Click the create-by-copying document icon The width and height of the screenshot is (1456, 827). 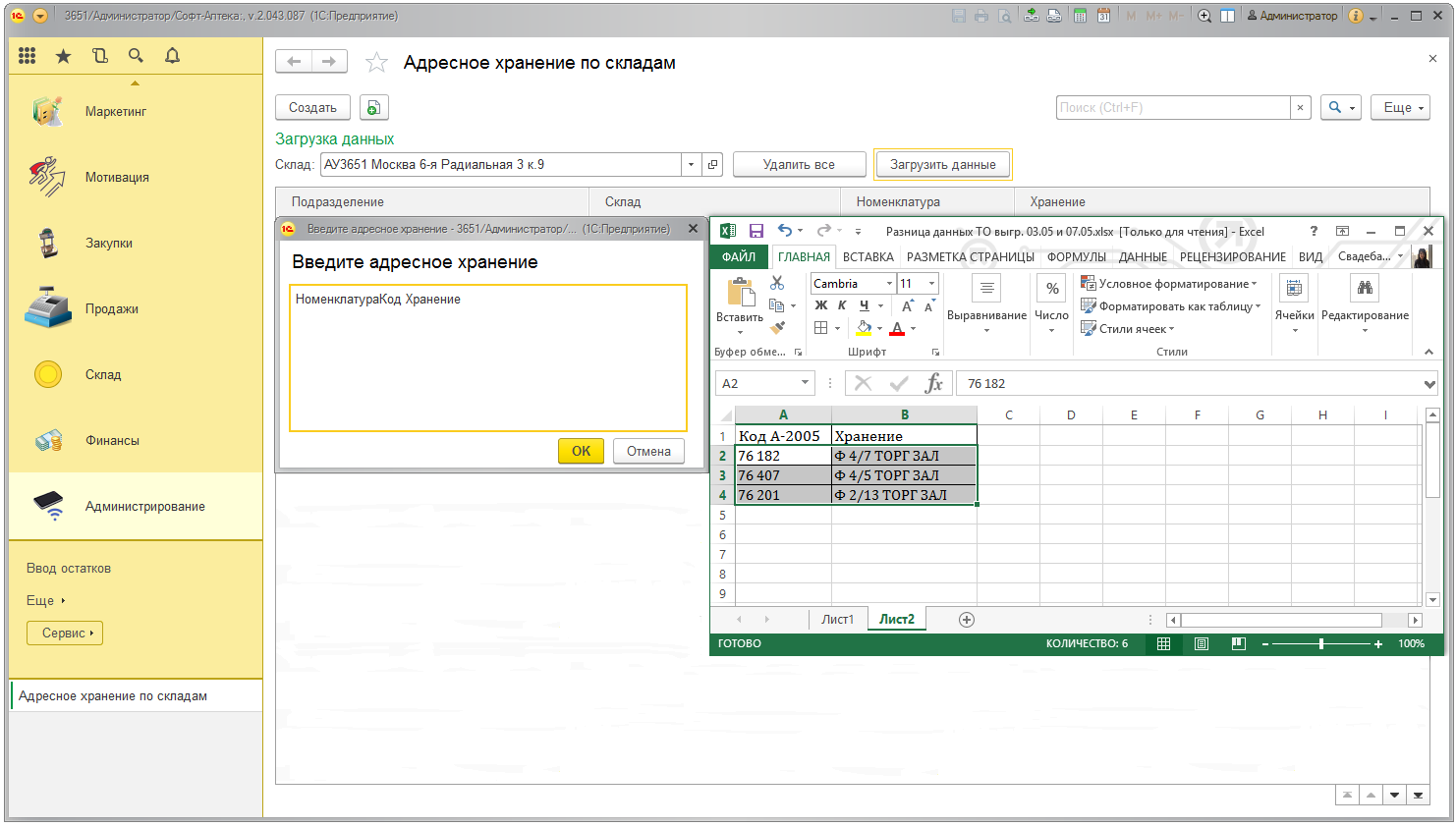pyautogui.click(x=373, y=108)
